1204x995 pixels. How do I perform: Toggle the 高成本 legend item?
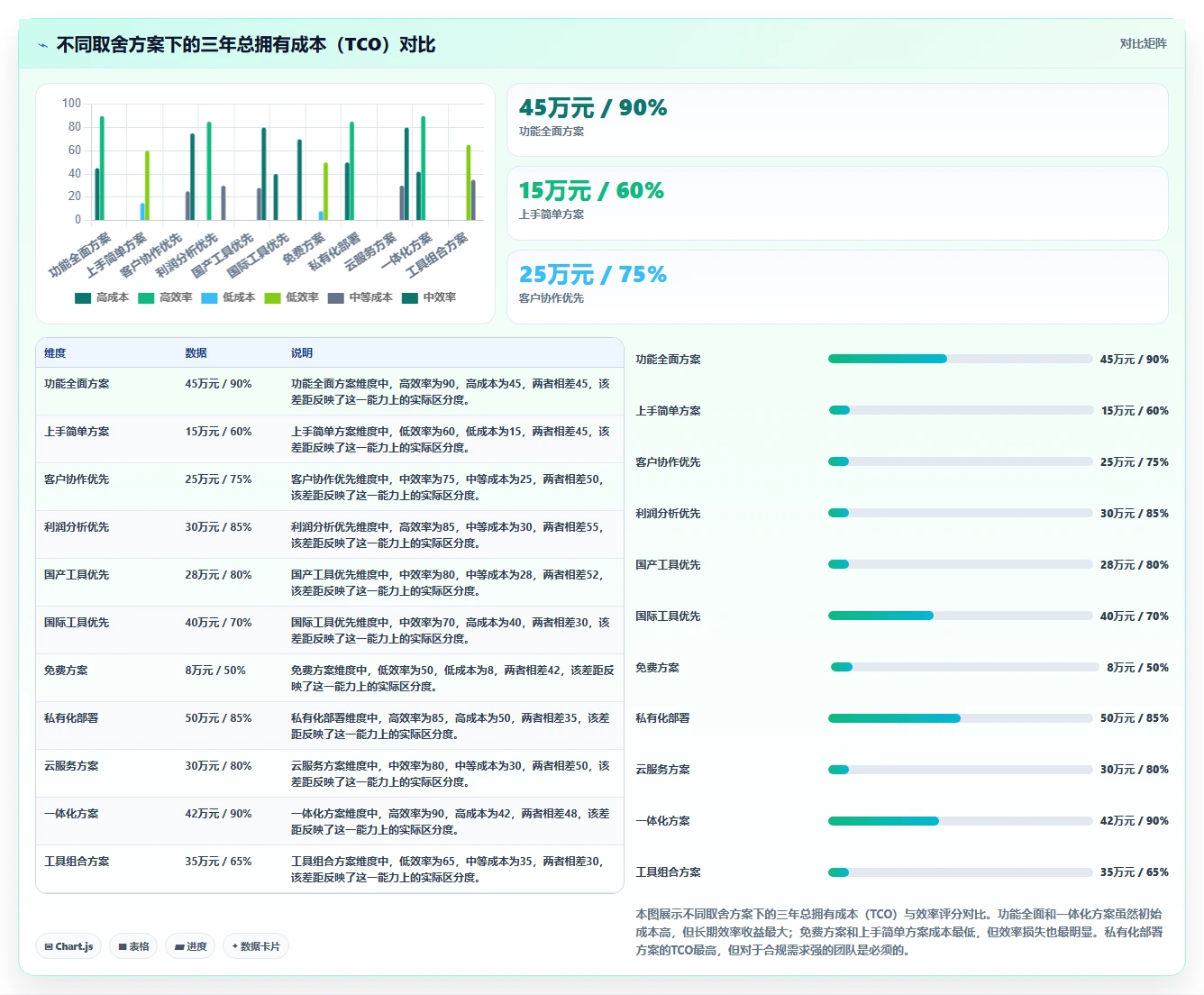pos(102,297)
